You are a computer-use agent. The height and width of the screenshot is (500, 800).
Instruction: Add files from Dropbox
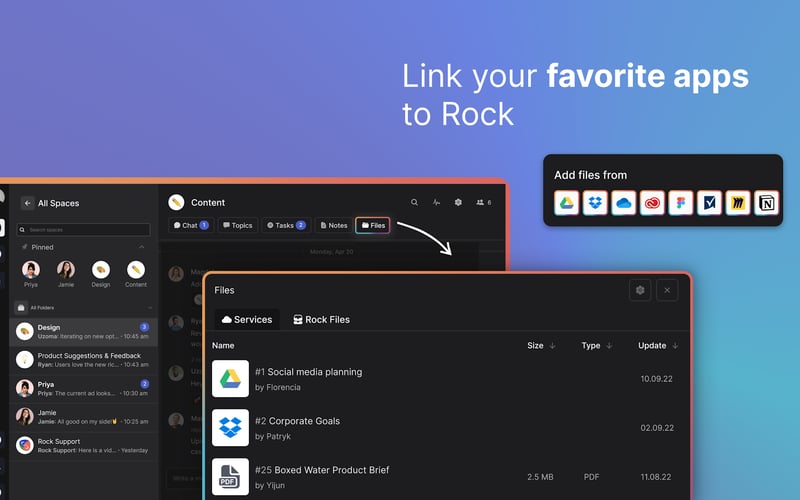pyautogui.click(x=595, y=203)
